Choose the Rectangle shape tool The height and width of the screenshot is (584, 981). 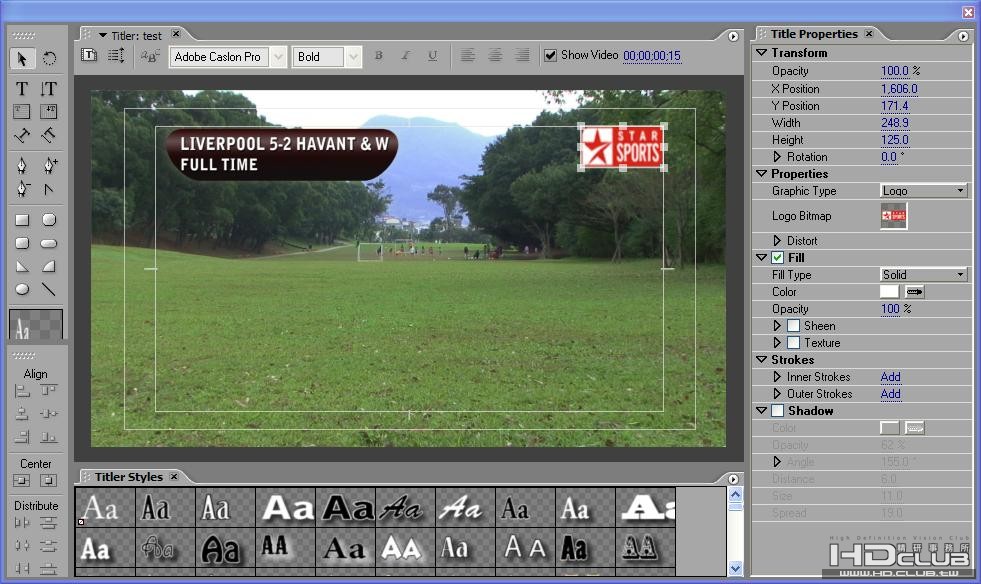coord(22,220)
